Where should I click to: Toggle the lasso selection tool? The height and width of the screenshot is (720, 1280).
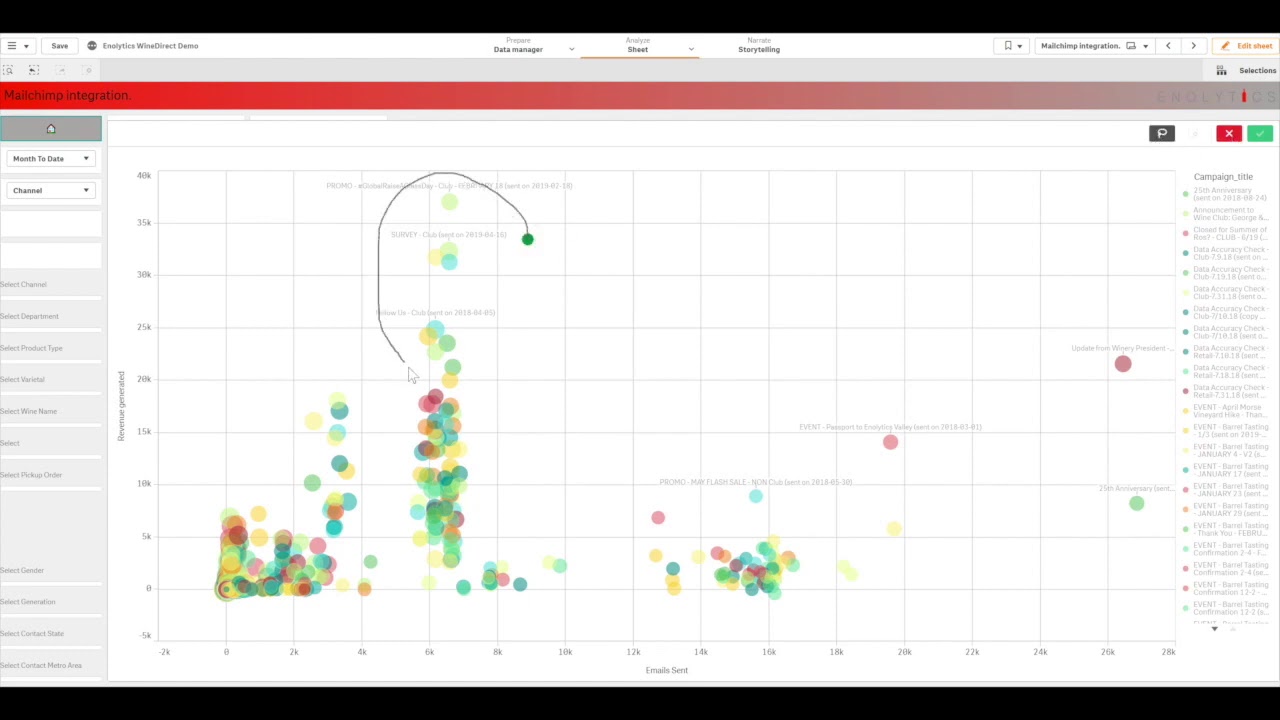tap(1162, 133)
